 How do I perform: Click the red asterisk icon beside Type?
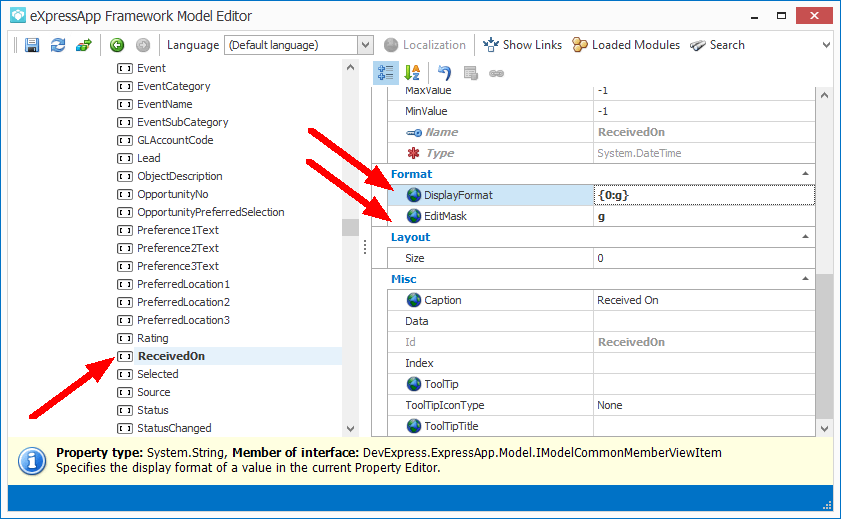[x=414, y=153]
